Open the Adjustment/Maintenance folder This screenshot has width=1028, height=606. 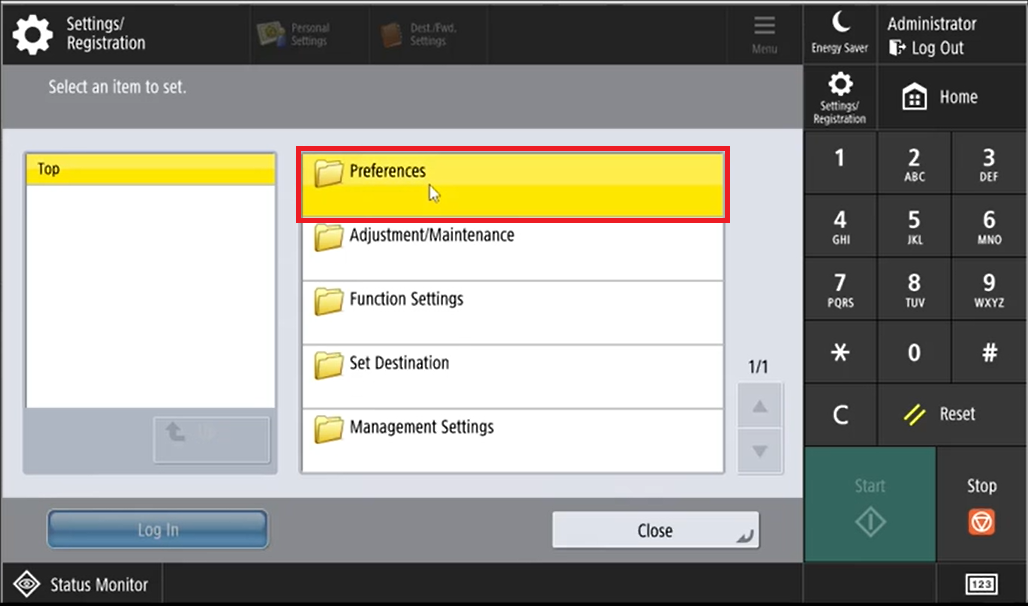click(512, 248)
